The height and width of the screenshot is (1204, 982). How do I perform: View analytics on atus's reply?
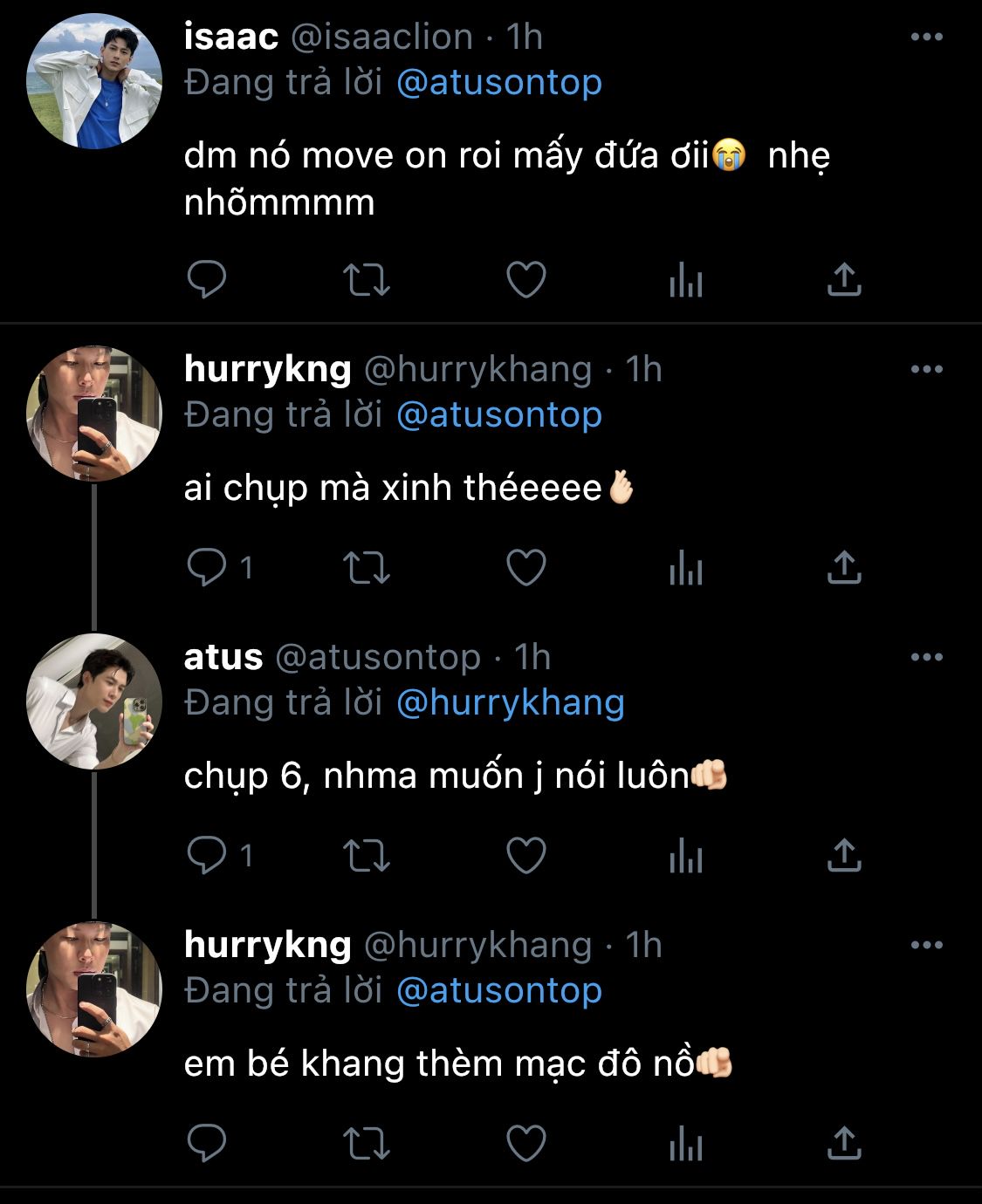(685, 857)
